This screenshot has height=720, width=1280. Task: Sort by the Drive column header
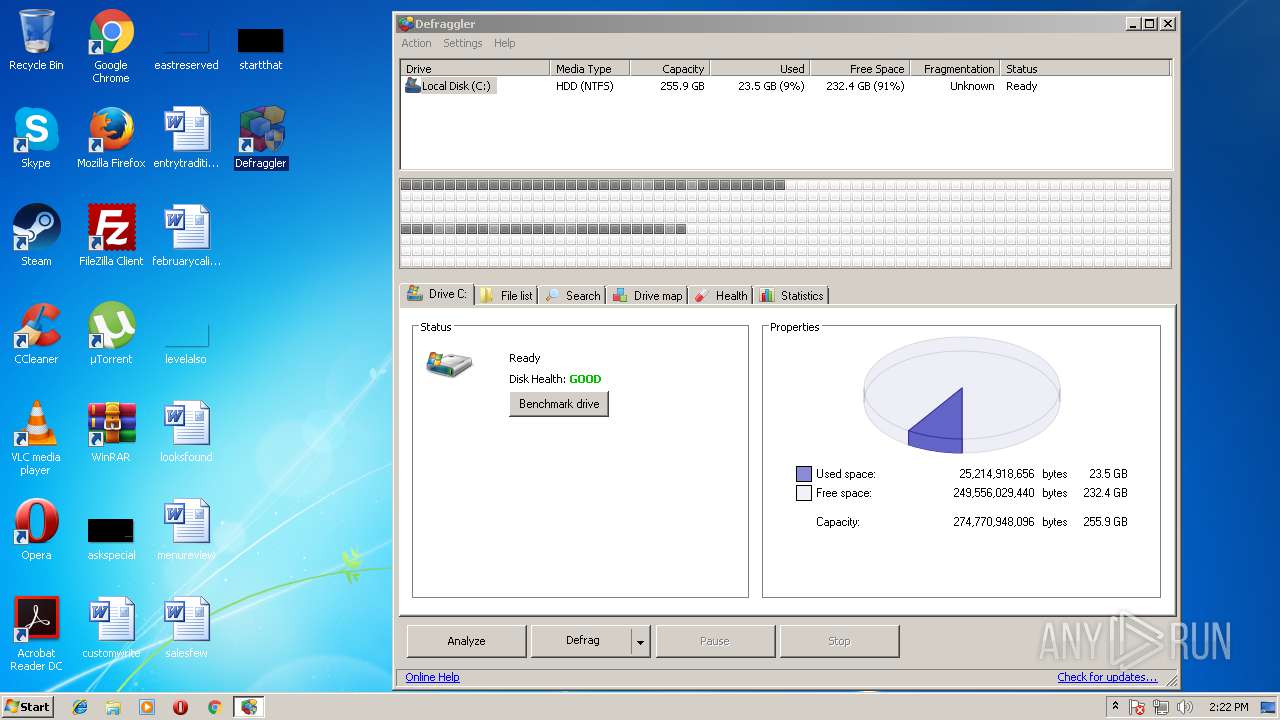tap(475, 69)
